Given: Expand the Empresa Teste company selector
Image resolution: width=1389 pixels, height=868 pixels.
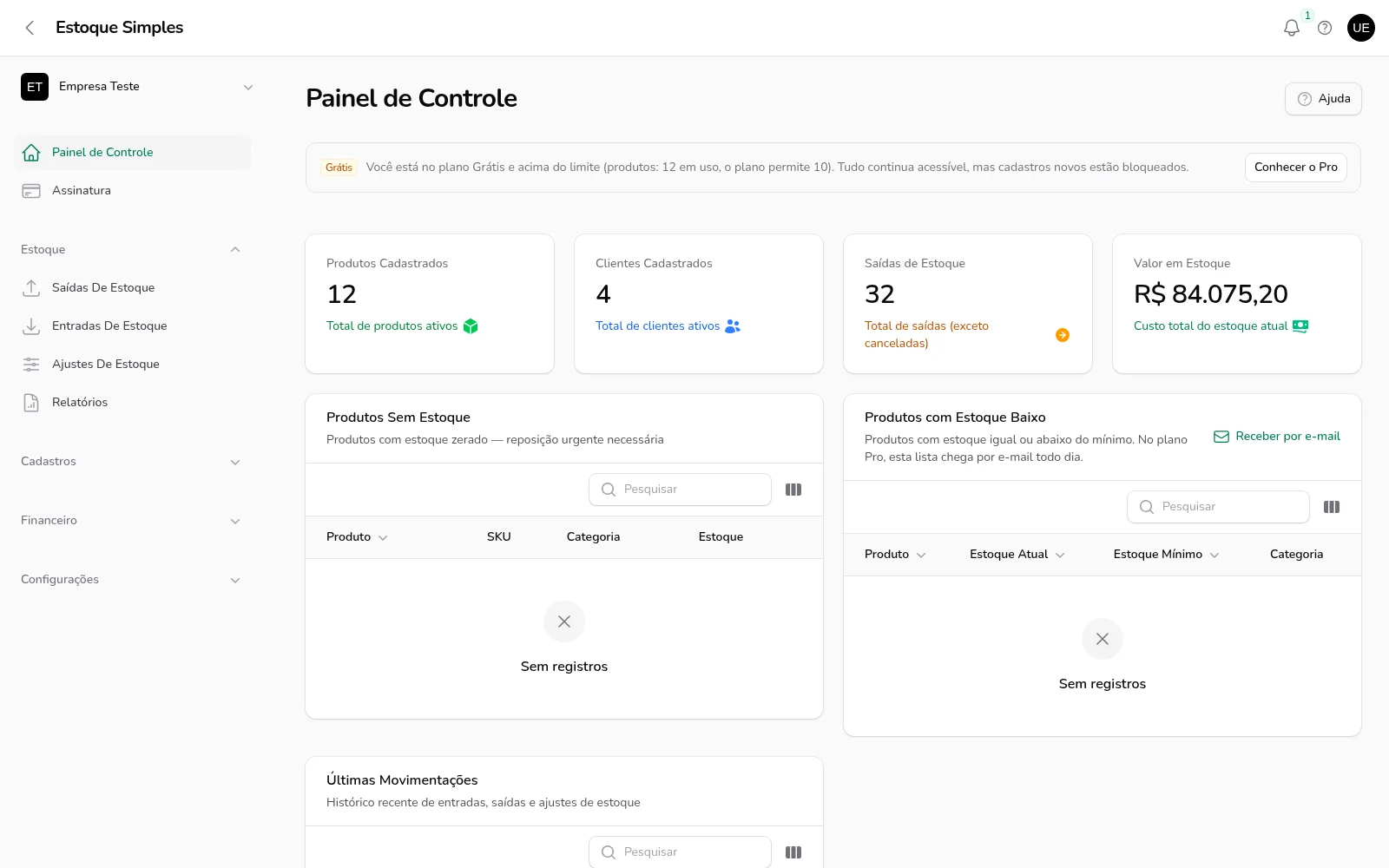Looking at the screenshot, I should [x=137, y=87].
